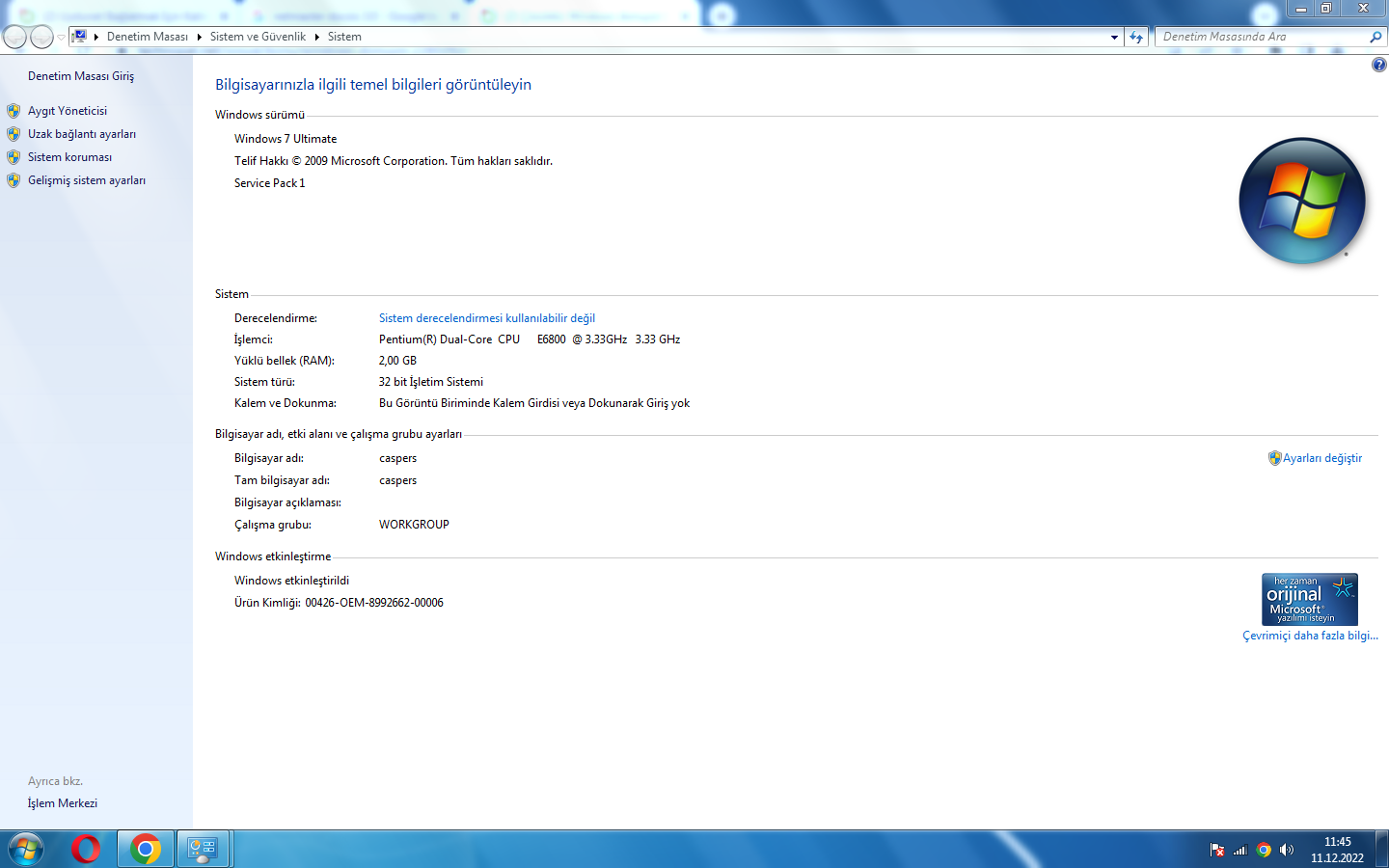Viewport: 1389px width, 868px height.
Task: Click the shield icon beside Uzak bağlantı ayarları
Action: pos(14,134)
